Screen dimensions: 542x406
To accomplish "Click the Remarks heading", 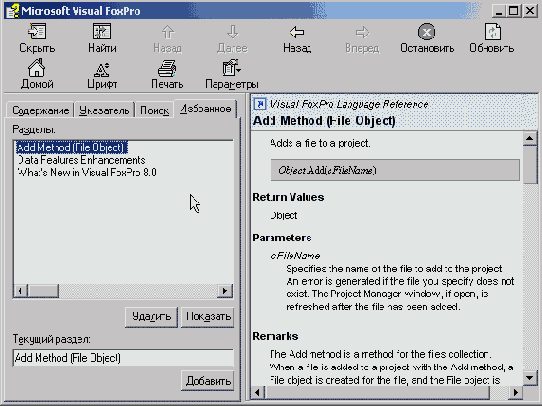I will pos(275,336).
